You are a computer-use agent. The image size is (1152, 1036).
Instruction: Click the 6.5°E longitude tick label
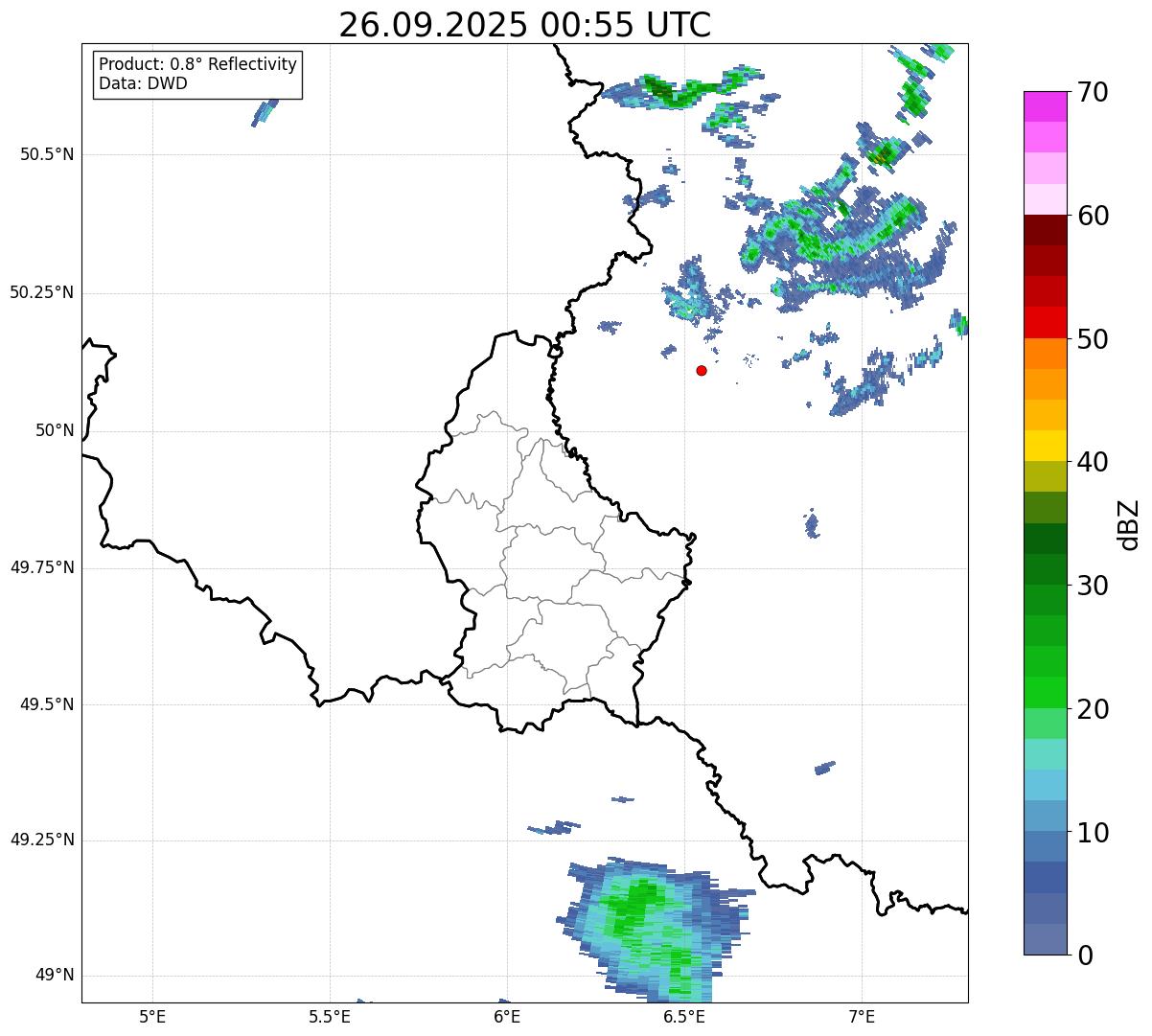click(684, 1016)
